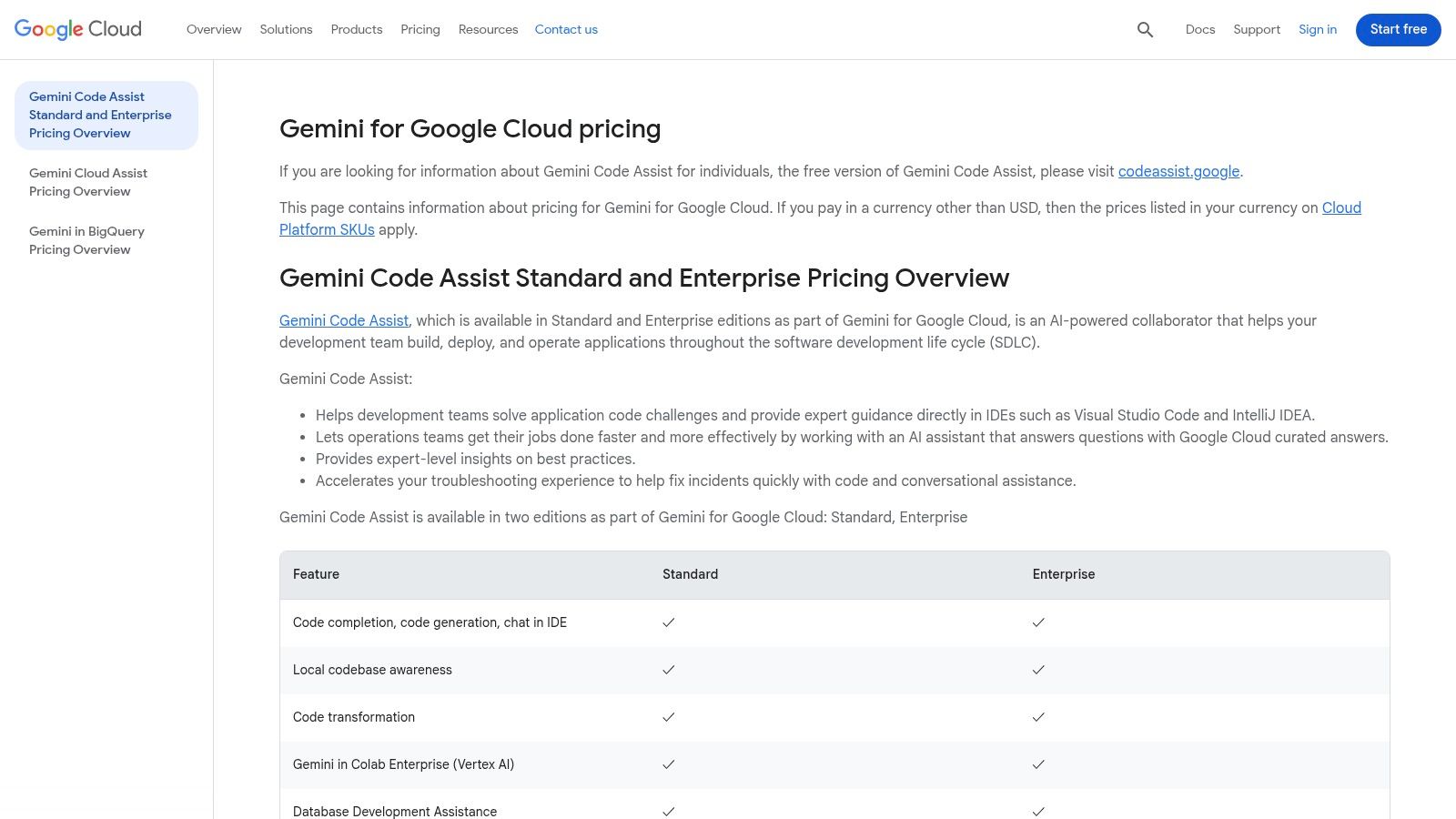Open the Resources menu

pos(488,29)
